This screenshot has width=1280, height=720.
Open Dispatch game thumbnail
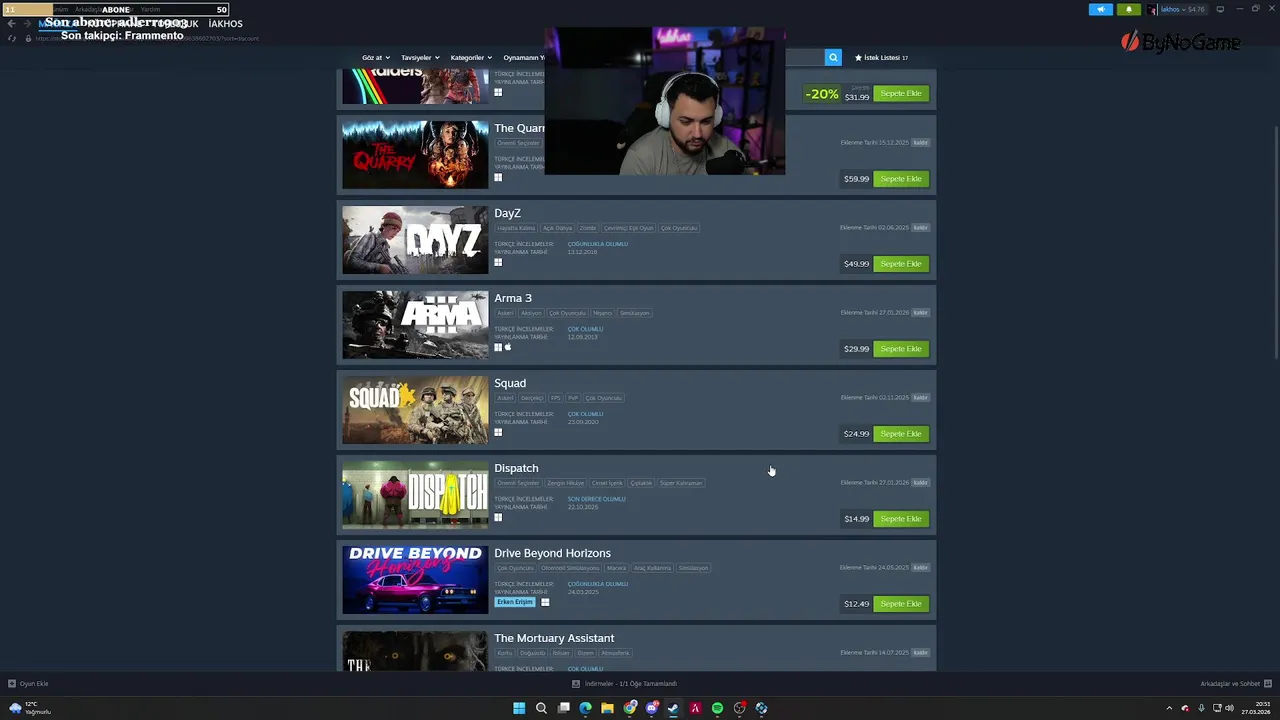pyautogui.click(x=415, y=495)
